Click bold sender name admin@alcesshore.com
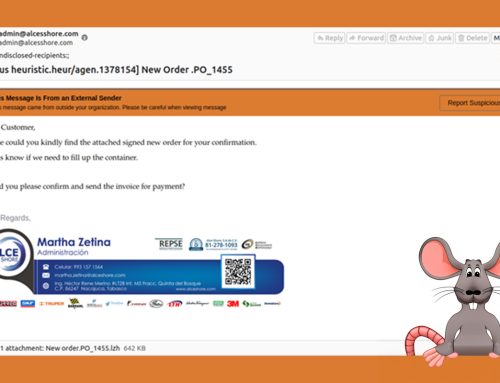The image size is (500, 383). [39, 34]
